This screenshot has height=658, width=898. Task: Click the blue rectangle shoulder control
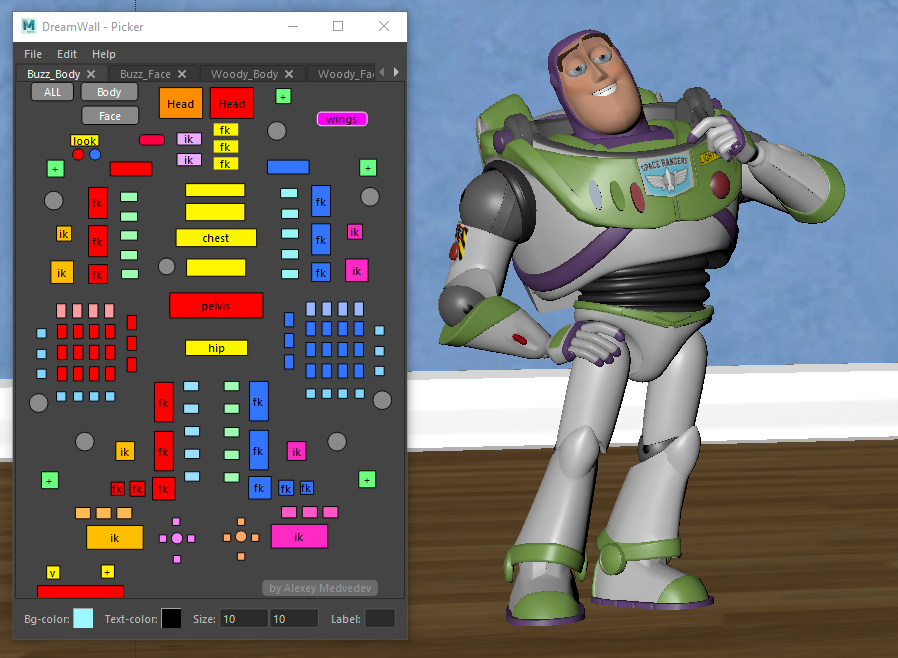point(288,167)
